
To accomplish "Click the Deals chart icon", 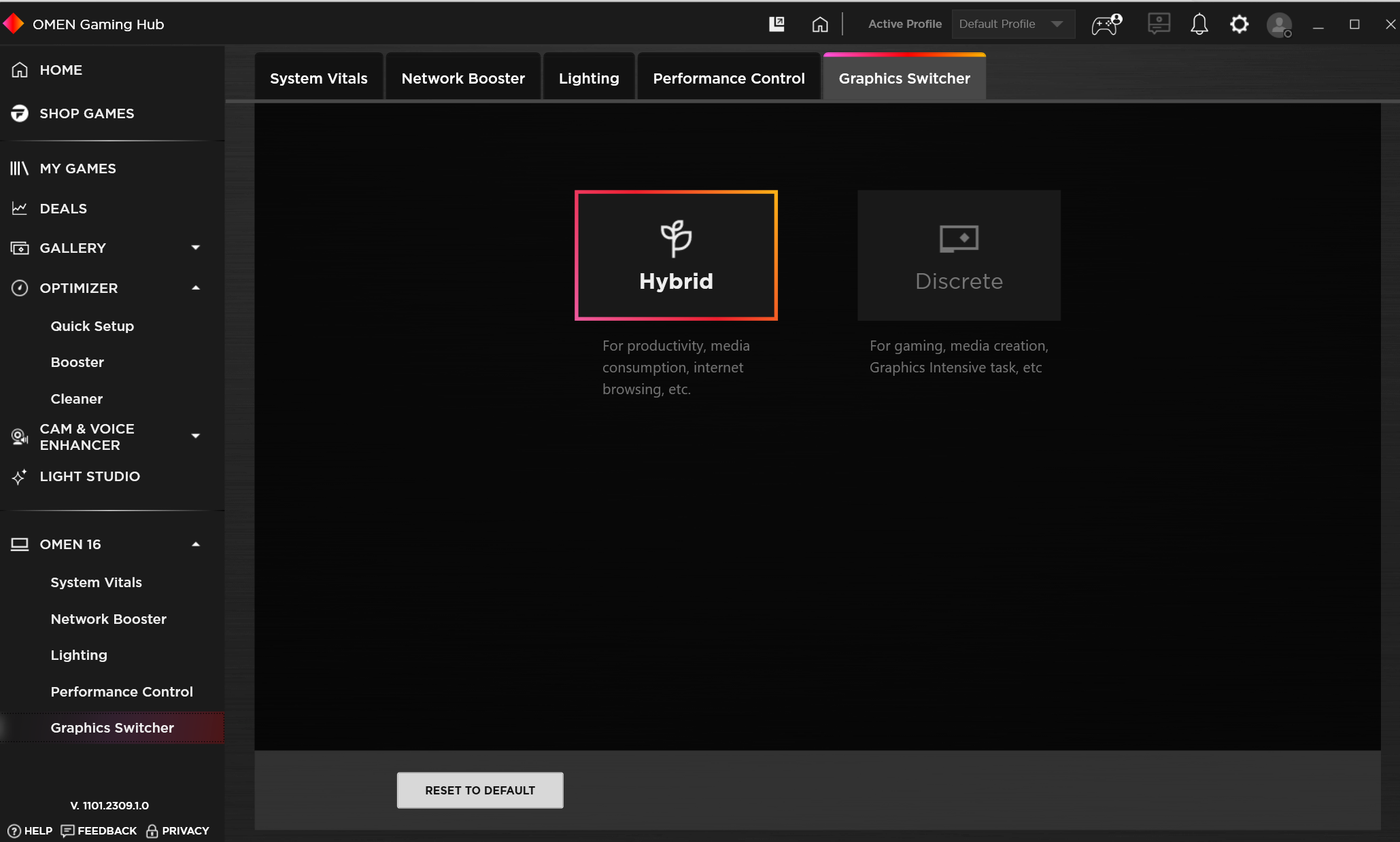I will pyautogui.click(x=20, y=208).
